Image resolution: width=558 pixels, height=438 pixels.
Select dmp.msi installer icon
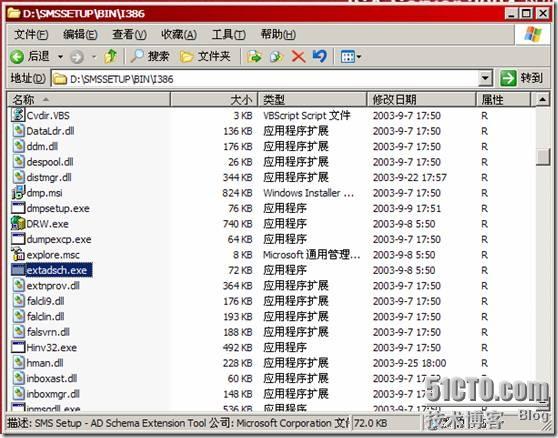[x=18, y=192]
